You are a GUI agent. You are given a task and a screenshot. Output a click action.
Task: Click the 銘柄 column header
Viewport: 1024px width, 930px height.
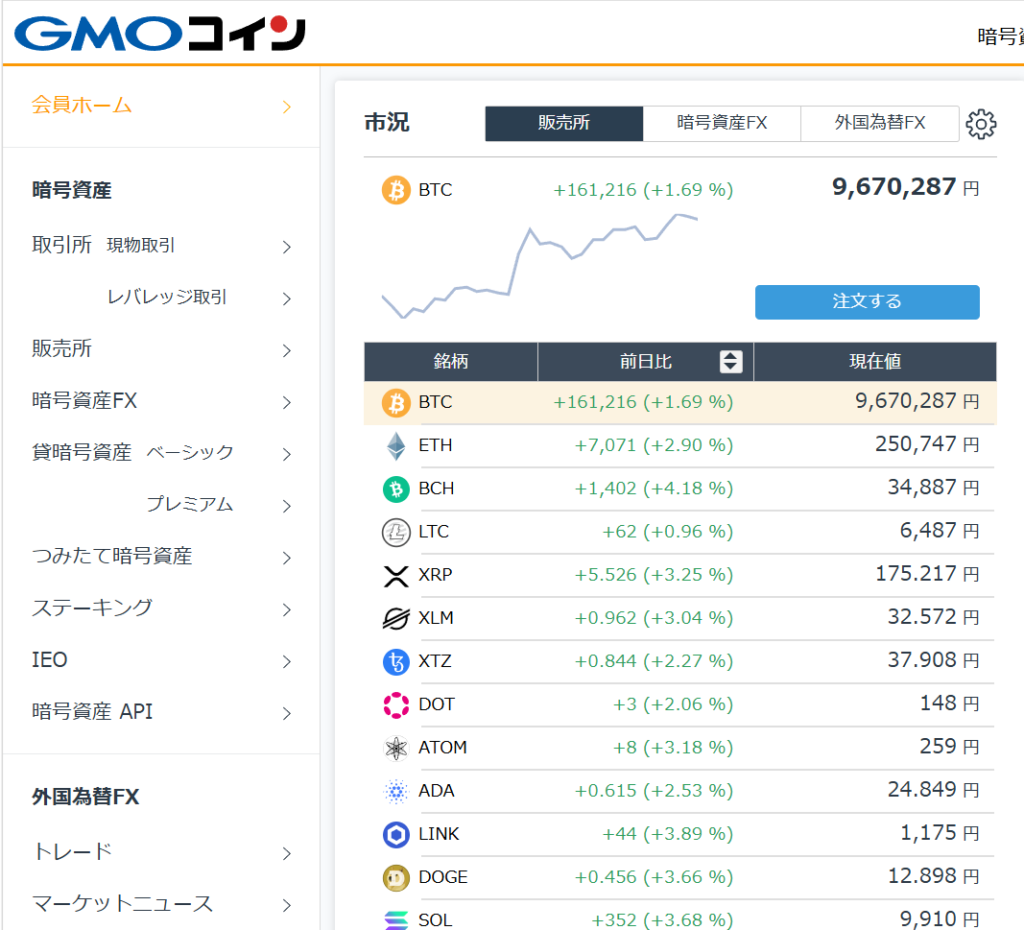point(451,362)
